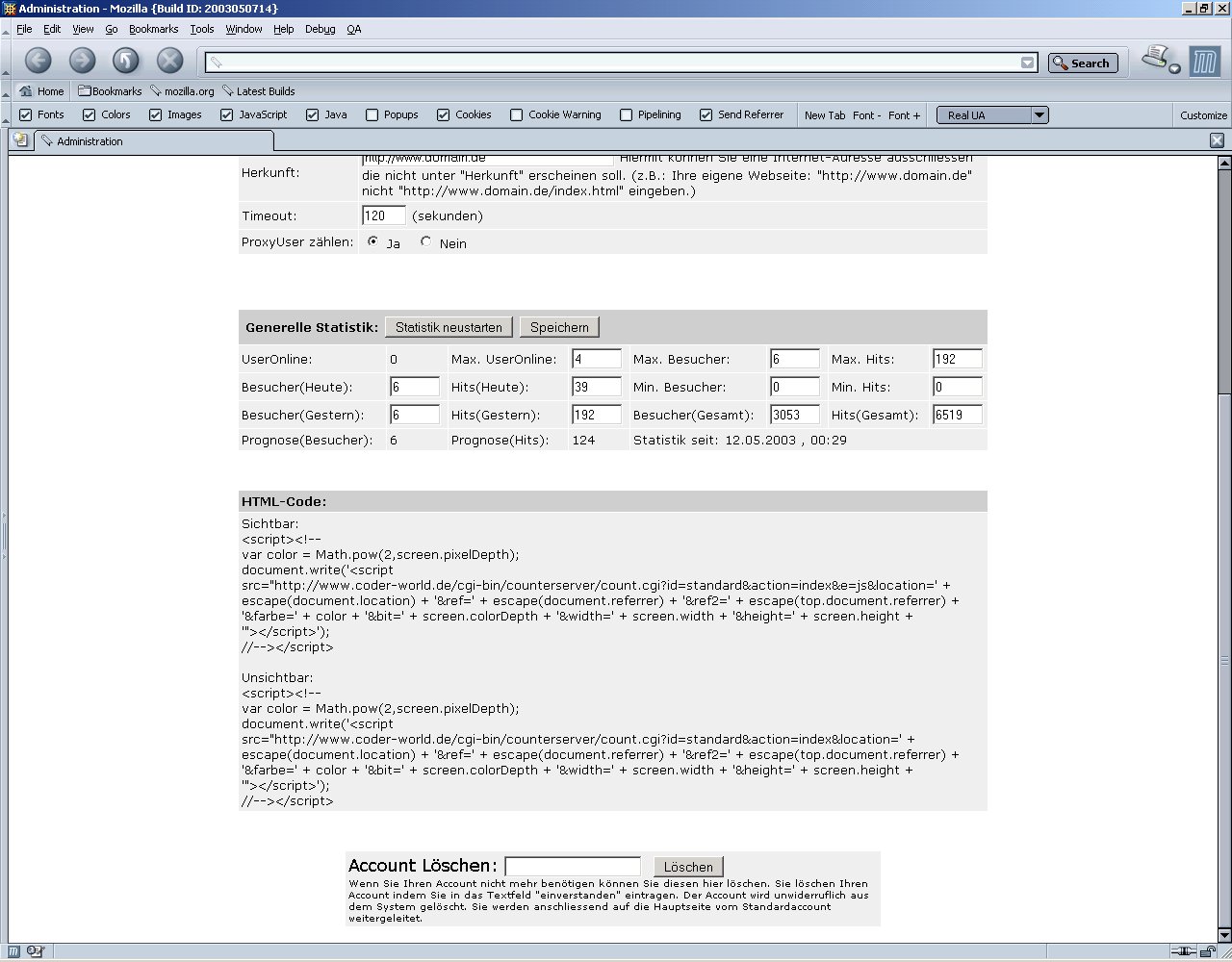Image resolution: width=1232 pixels, height=962 pixels.
Task: Click the bookmark proxy icon in the URL bar
Action: pos(217,63)
